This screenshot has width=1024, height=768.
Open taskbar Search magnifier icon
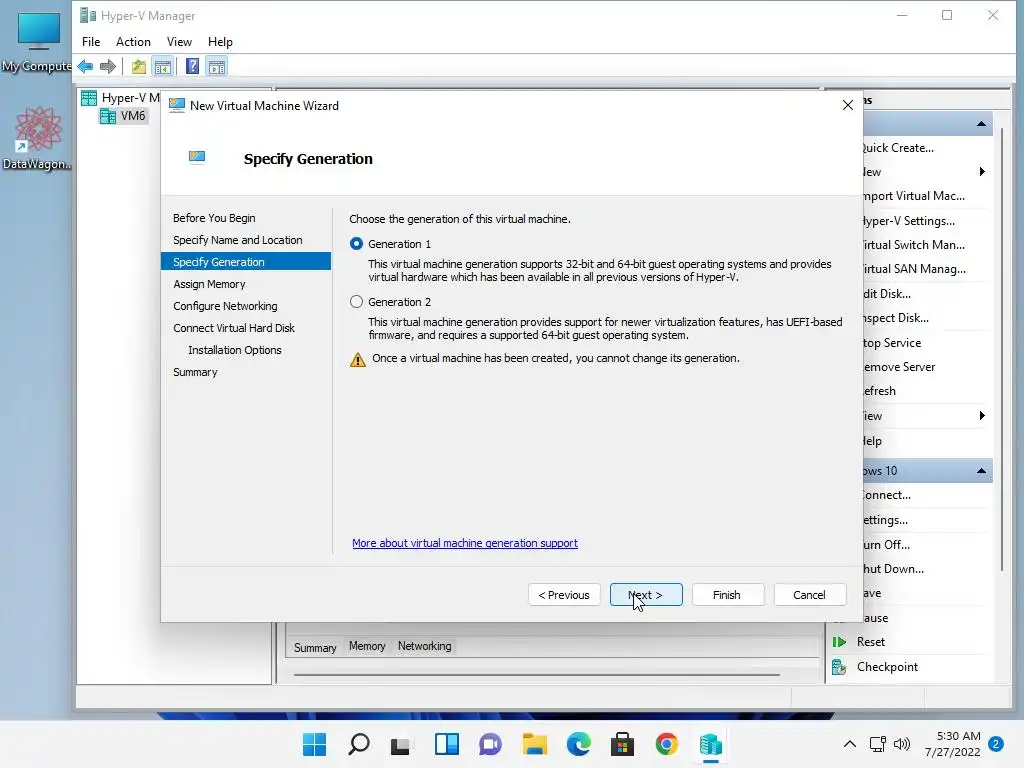359,744
